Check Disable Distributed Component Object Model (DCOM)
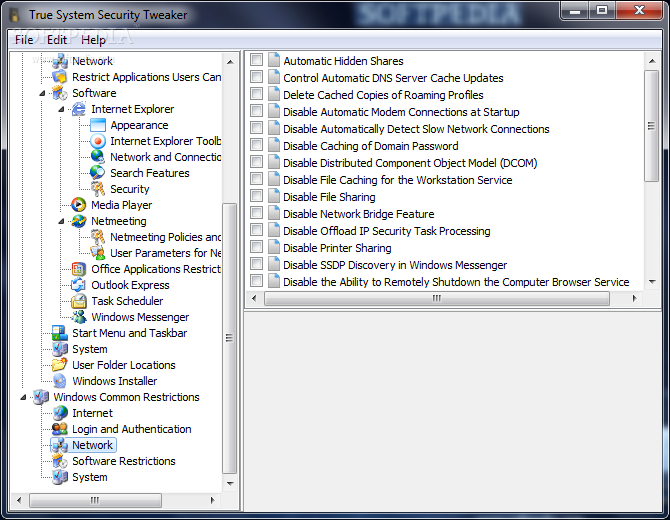This screenshot has height=520, width=670. pyautogui.click(x=256, y=162)
